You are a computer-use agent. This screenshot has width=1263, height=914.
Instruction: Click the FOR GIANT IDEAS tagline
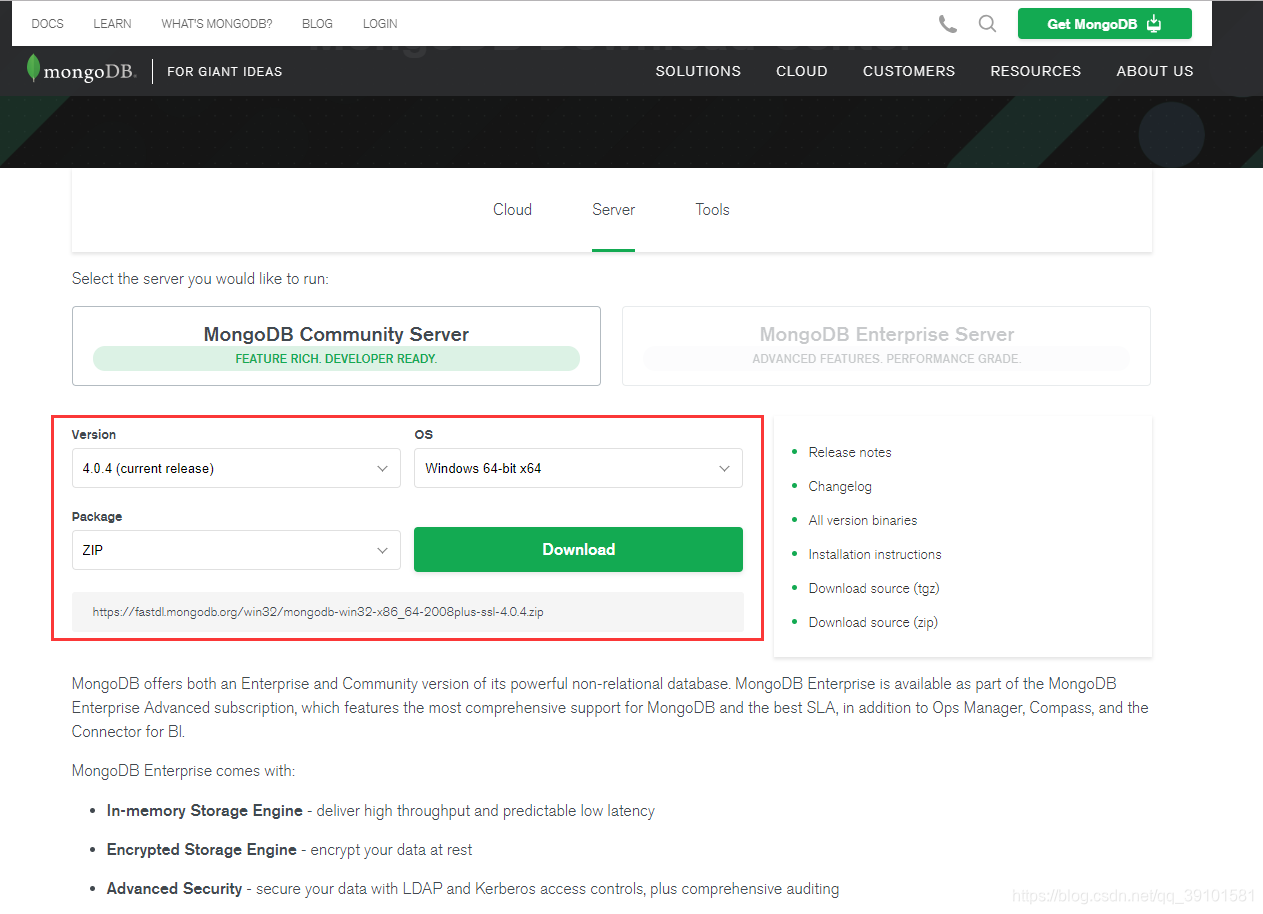225,71
